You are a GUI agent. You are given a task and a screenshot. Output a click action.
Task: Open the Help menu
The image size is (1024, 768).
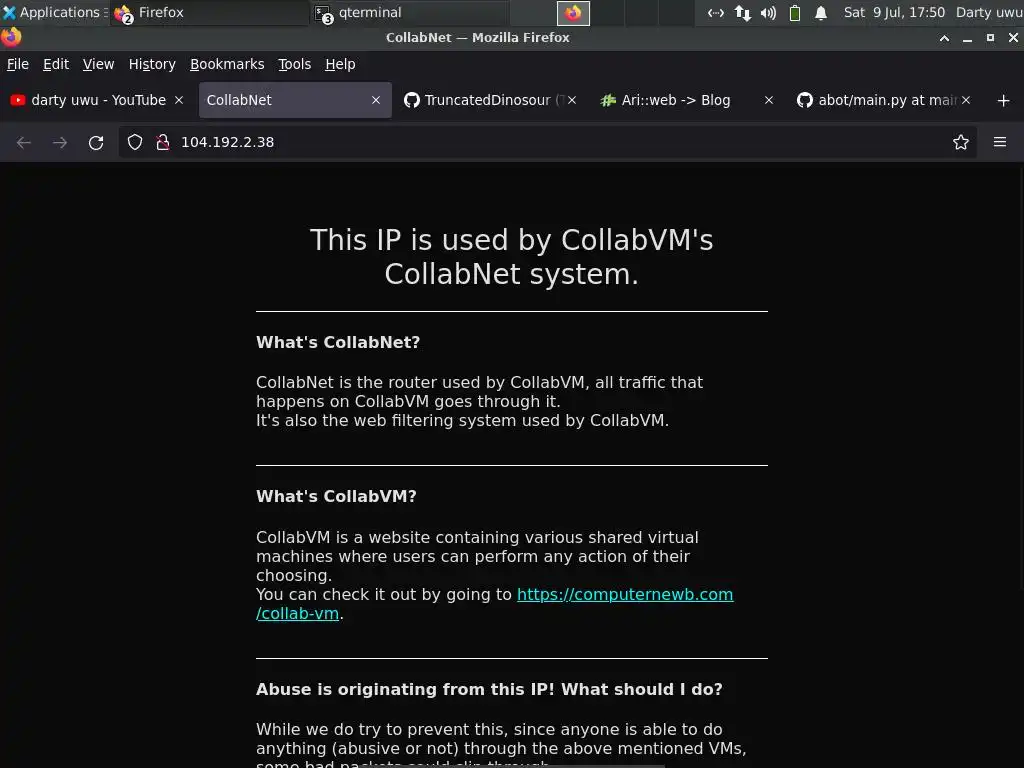(x=340, y=64)
